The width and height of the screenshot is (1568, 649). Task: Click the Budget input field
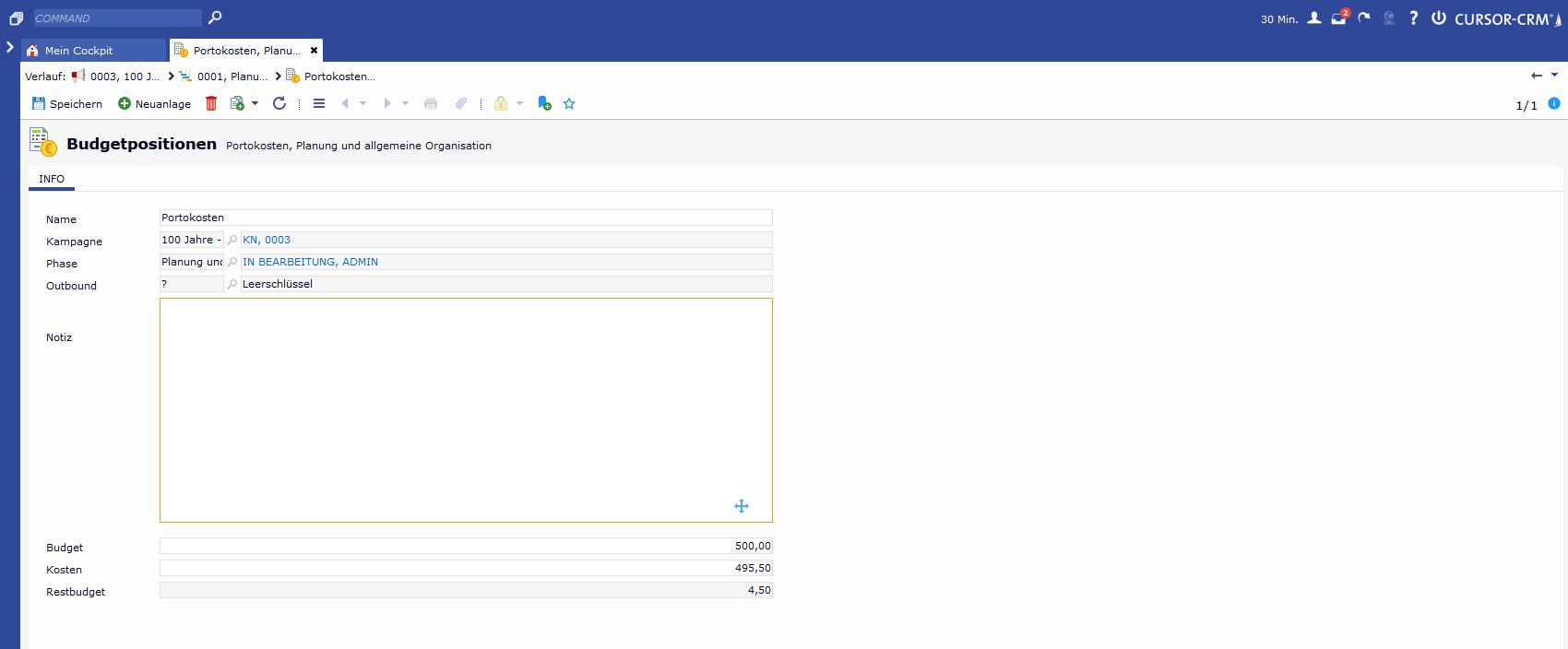point(466,546)
